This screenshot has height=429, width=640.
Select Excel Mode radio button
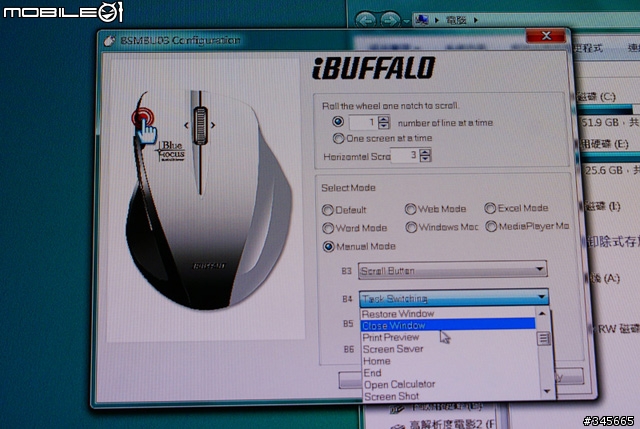(490, 208)
